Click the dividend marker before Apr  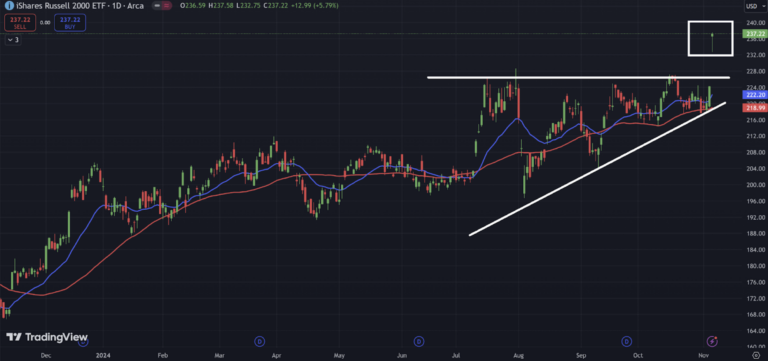[260, 340]
